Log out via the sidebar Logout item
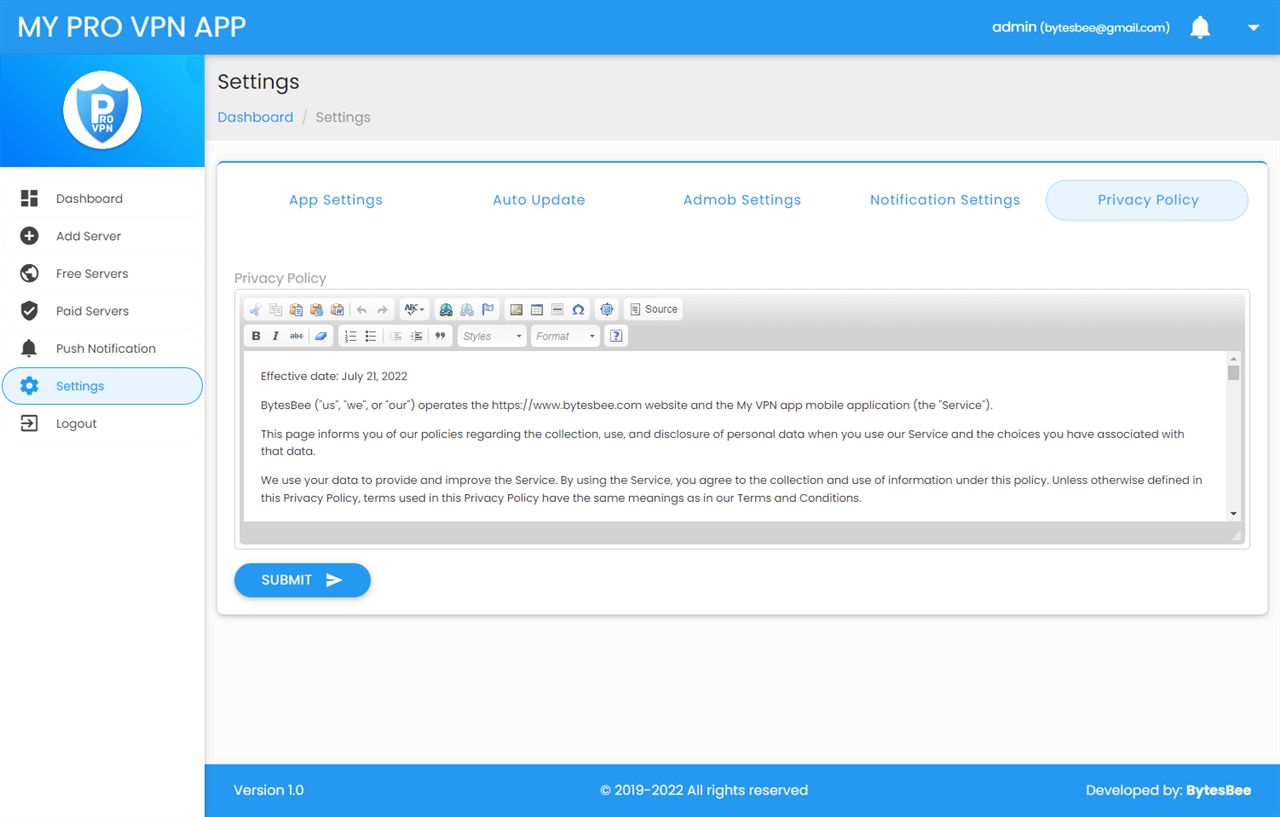This screenshot has height=817, width=1280. (102, 424)
